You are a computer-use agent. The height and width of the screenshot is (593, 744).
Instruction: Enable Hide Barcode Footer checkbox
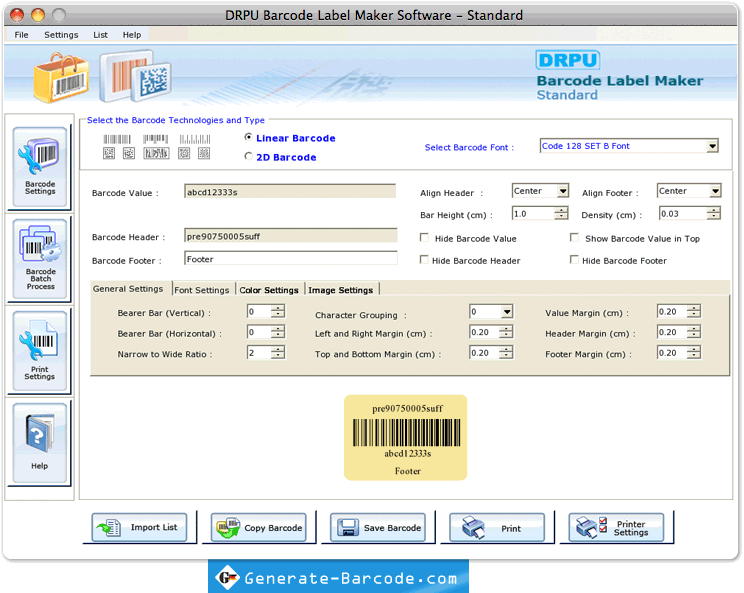574,259
